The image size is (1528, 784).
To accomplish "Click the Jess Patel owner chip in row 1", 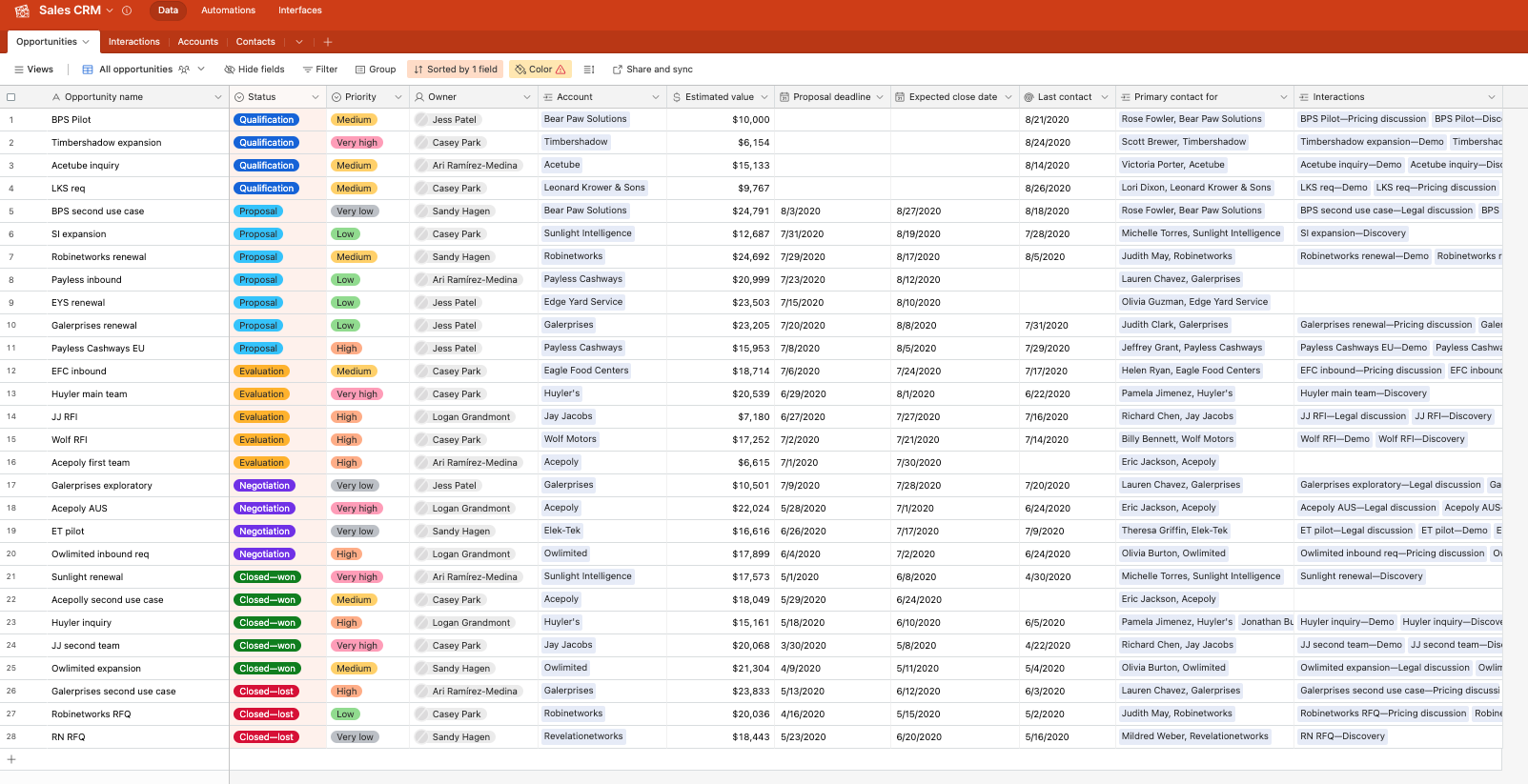I will pos(446,120).
